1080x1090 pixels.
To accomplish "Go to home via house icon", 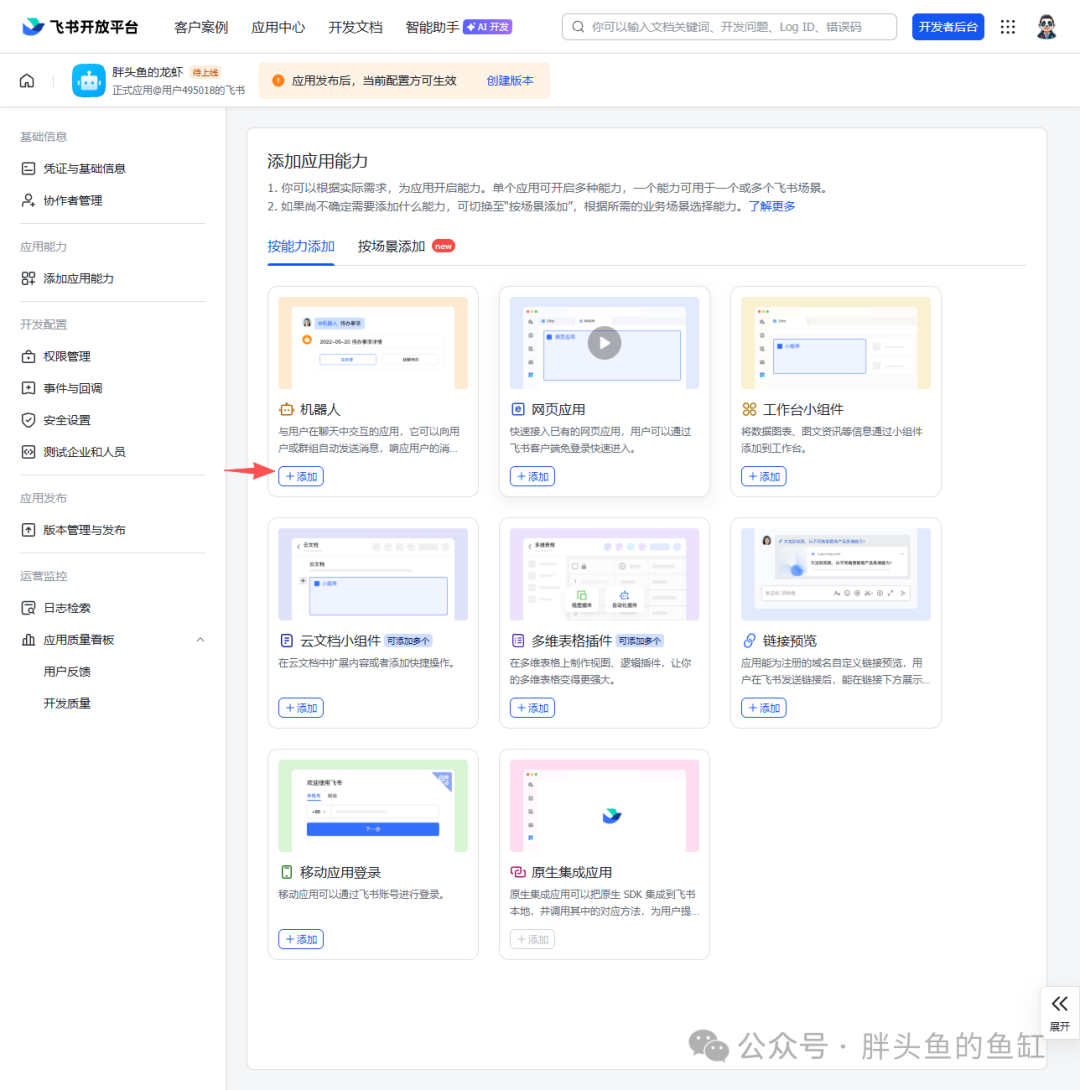I will 27,81.
